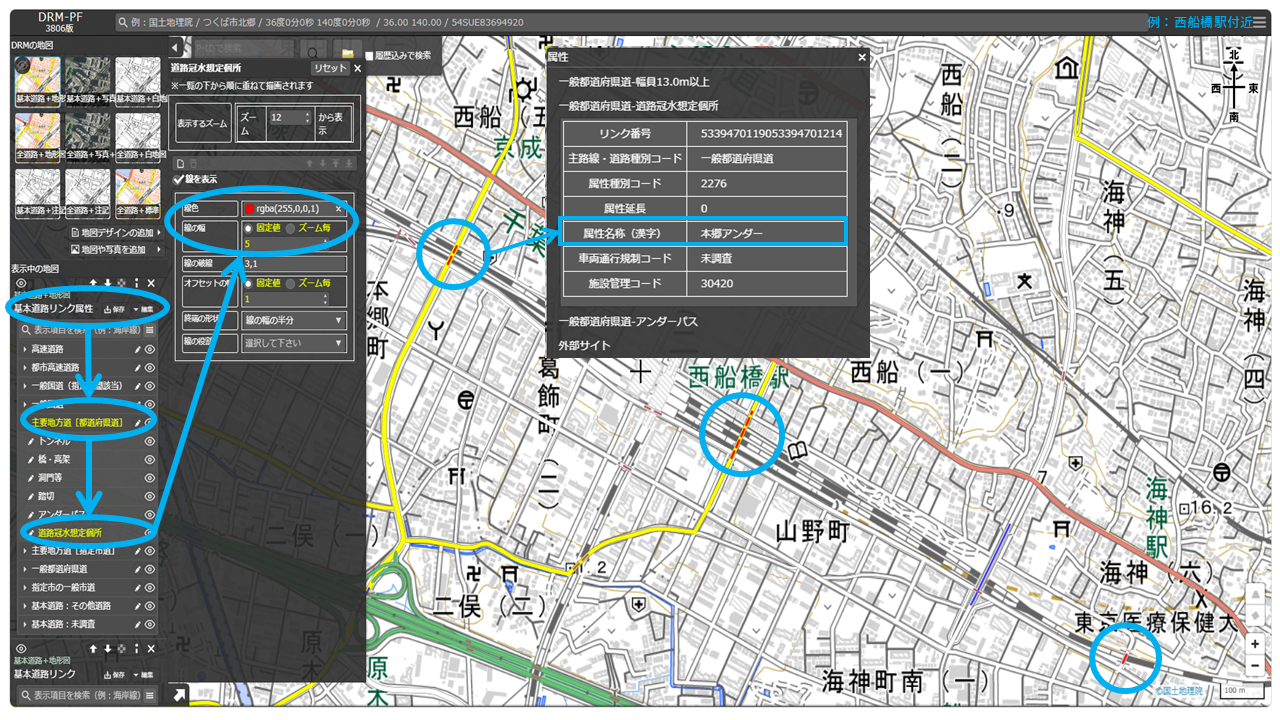Clear the rgba(255,0,0,1) line color value
This screenshot has height=720, width=1280.
coord(338,209)
